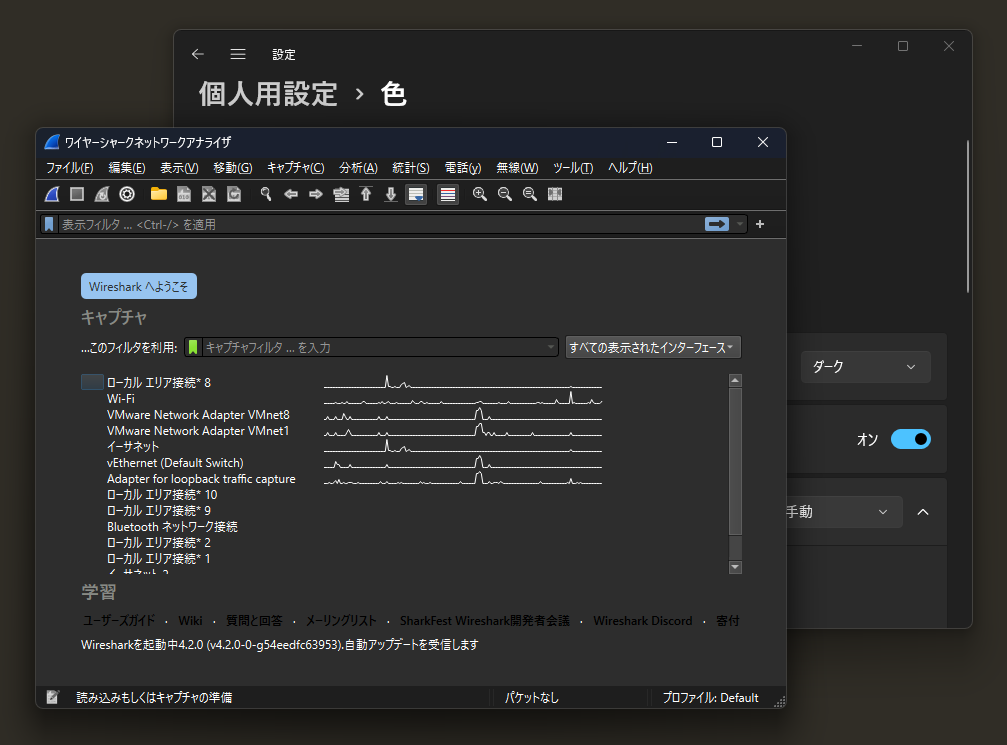Screen dimensions: 1007x745
Task: Open the ヘルプ(H) menu
Action: (630, 168)
